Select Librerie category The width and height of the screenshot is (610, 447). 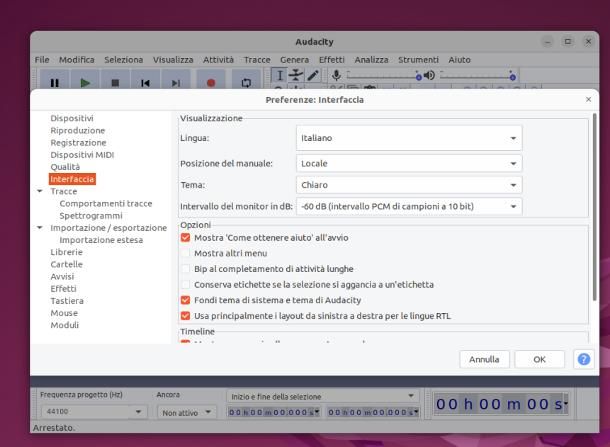(67, 252)
